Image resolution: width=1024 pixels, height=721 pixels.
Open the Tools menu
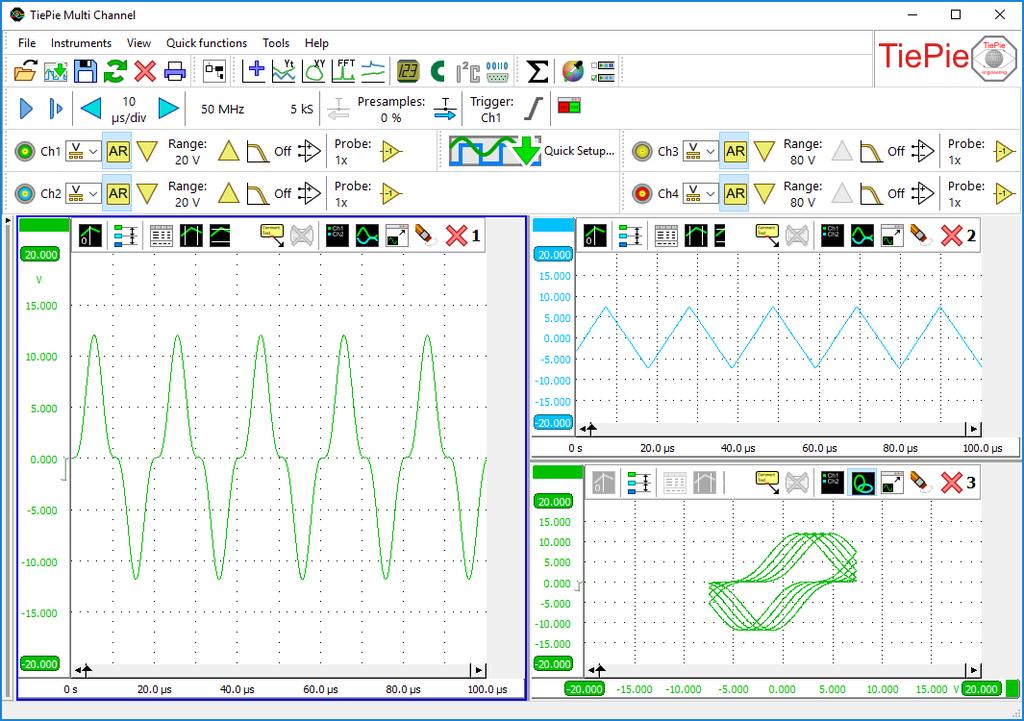(276, 43)
